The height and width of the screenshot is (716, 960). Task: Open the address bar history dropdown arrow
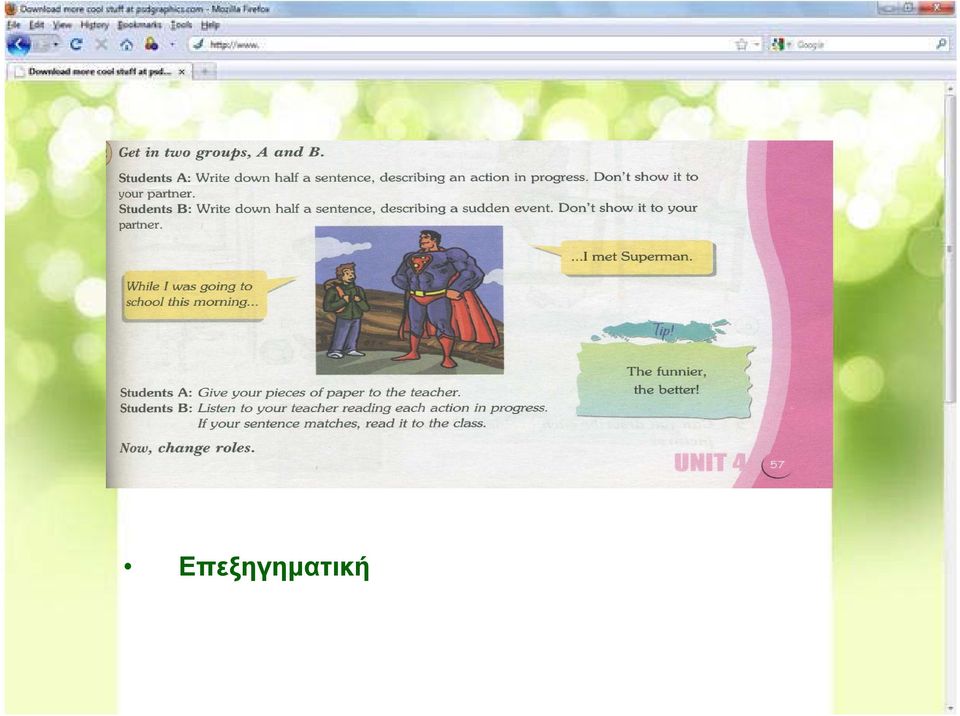(756, 45)
